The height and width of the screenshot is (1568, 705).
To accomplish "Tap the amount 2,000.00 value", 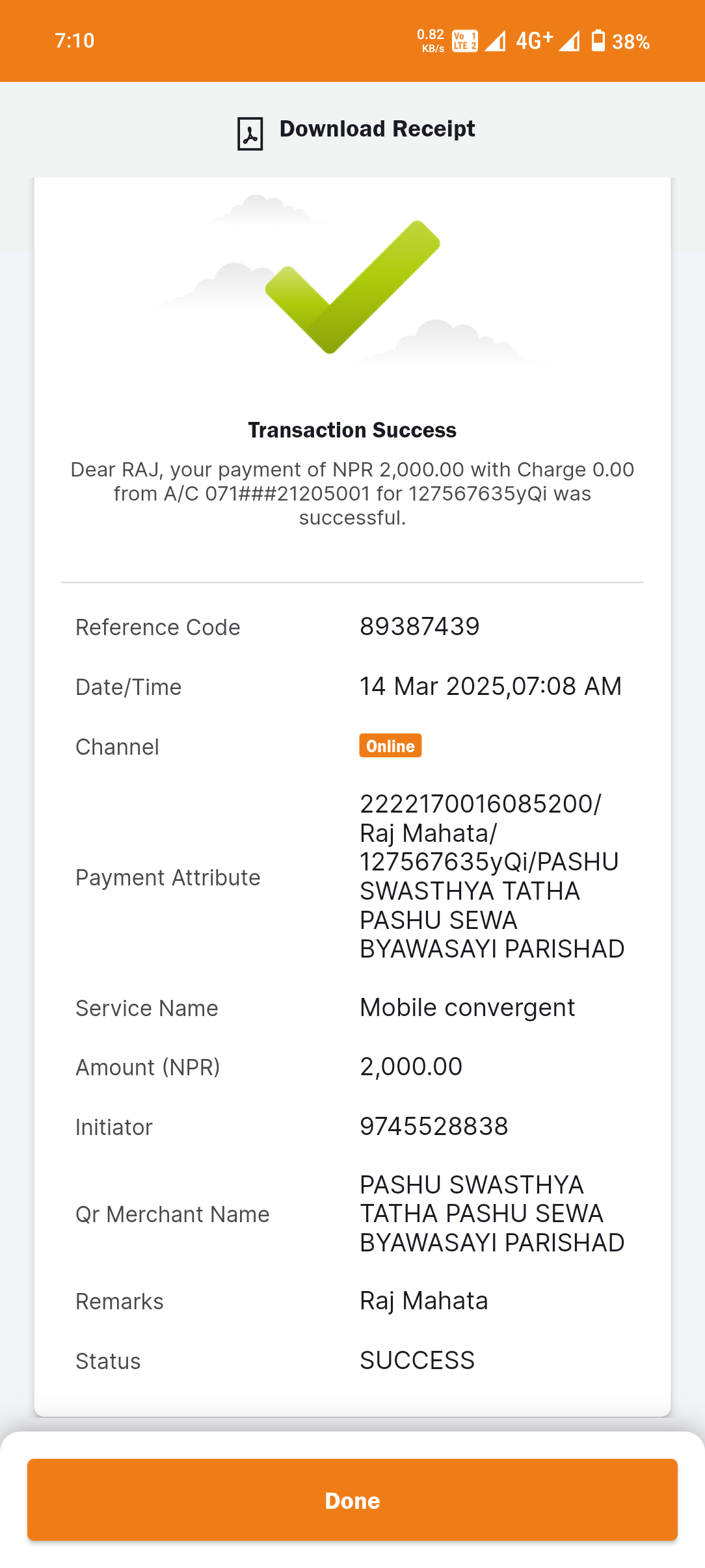I will point(411,1067).
